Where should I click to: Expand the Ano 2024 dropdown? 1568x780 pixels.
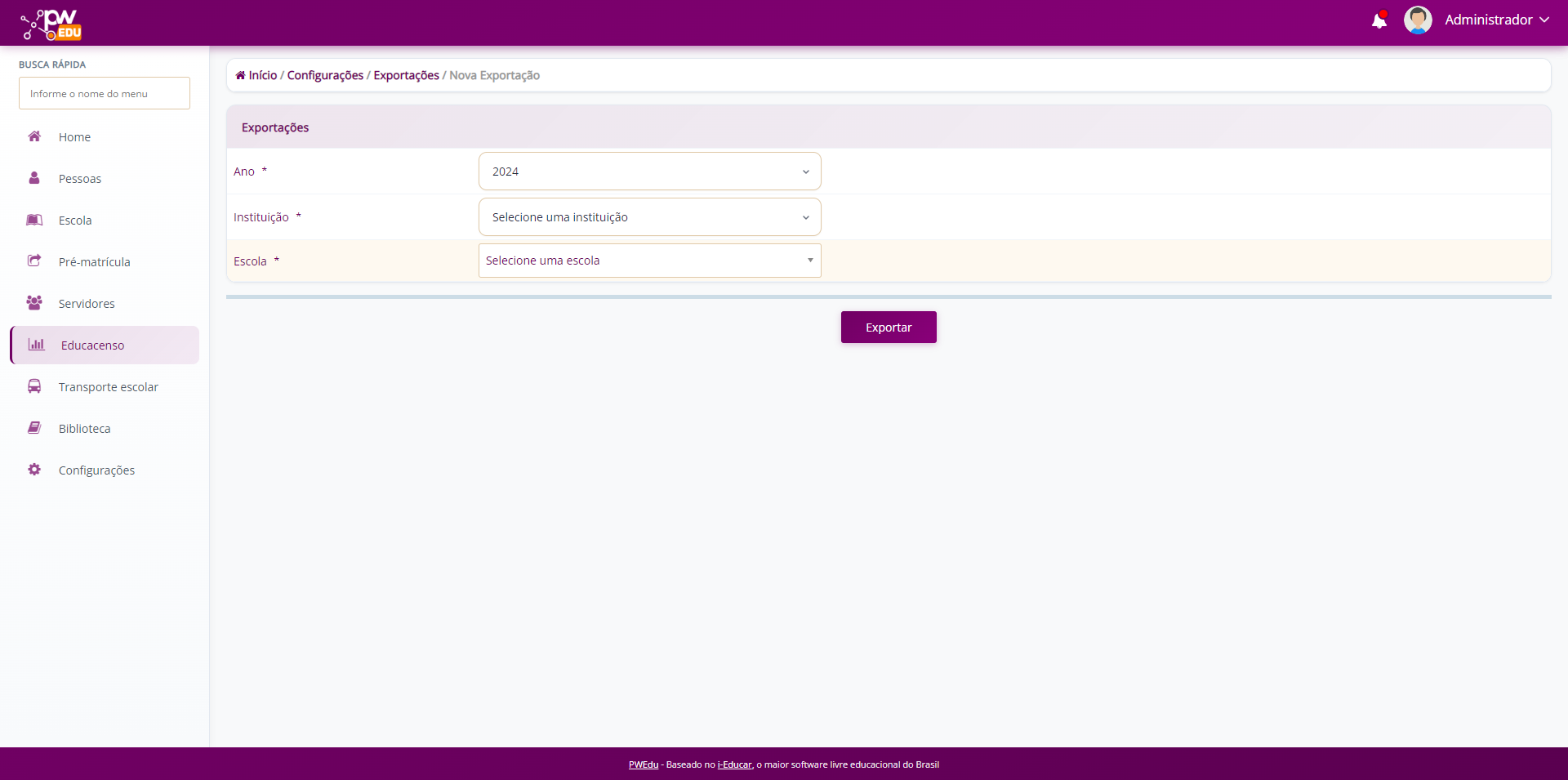click(649, 172)
